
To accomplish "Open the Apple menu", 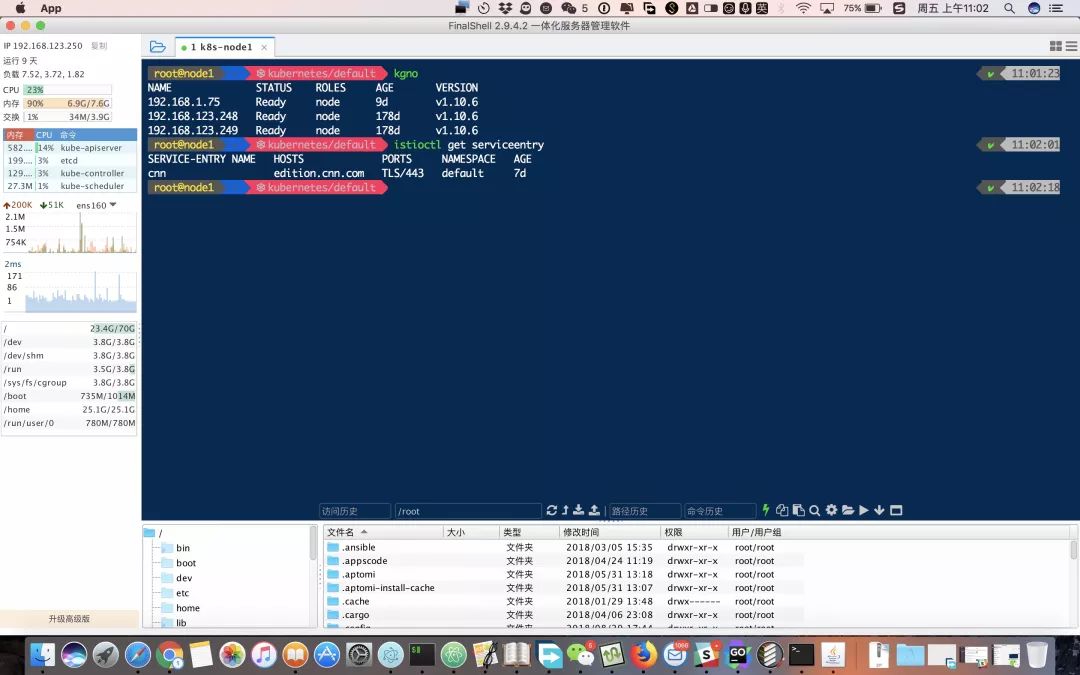I will [20, 8].
